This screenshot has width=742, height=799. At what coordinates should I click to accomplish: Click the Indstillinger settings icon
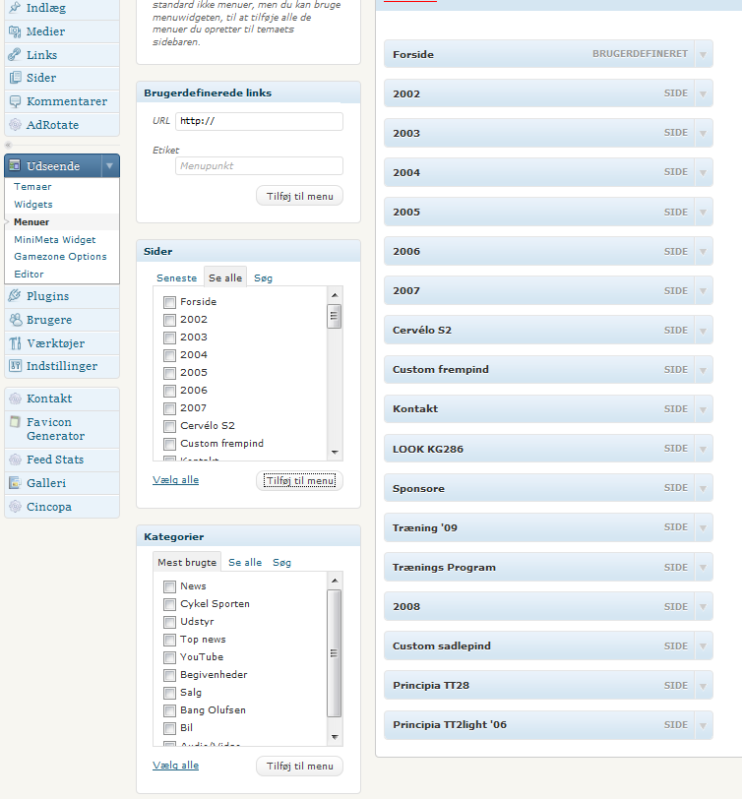15,366
